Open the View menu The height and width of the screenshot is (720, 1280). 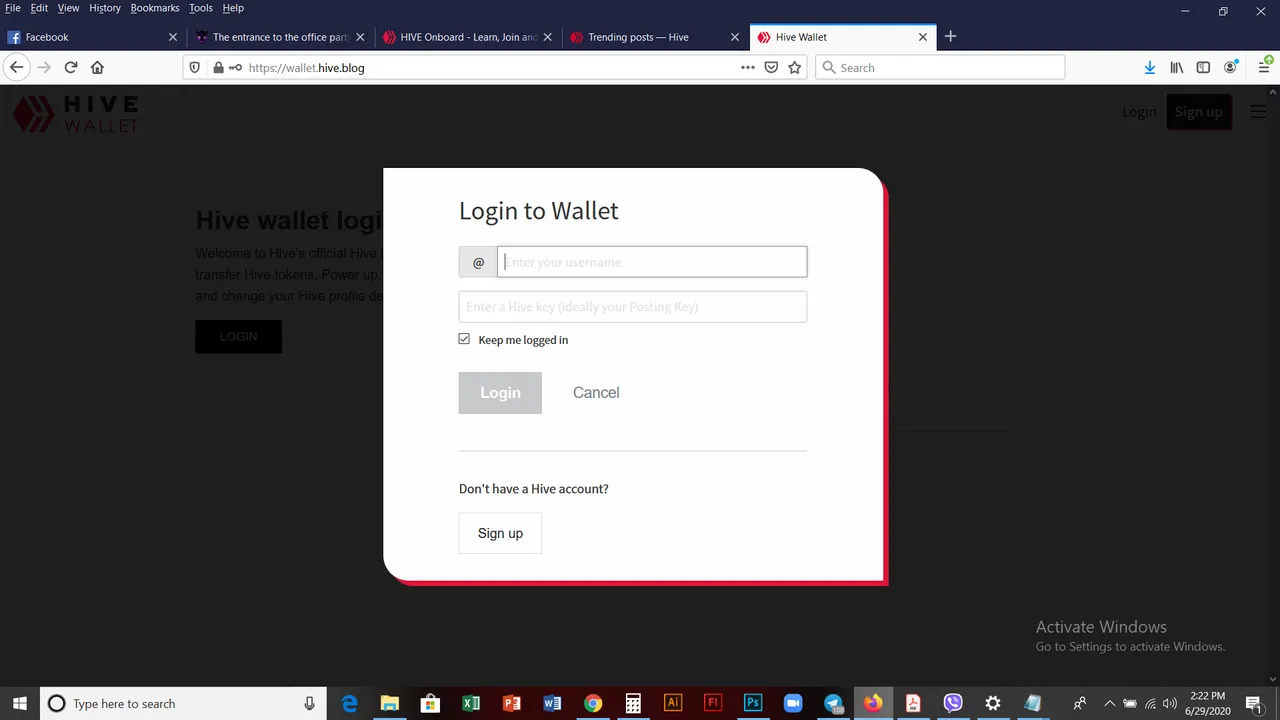point(68,8)
